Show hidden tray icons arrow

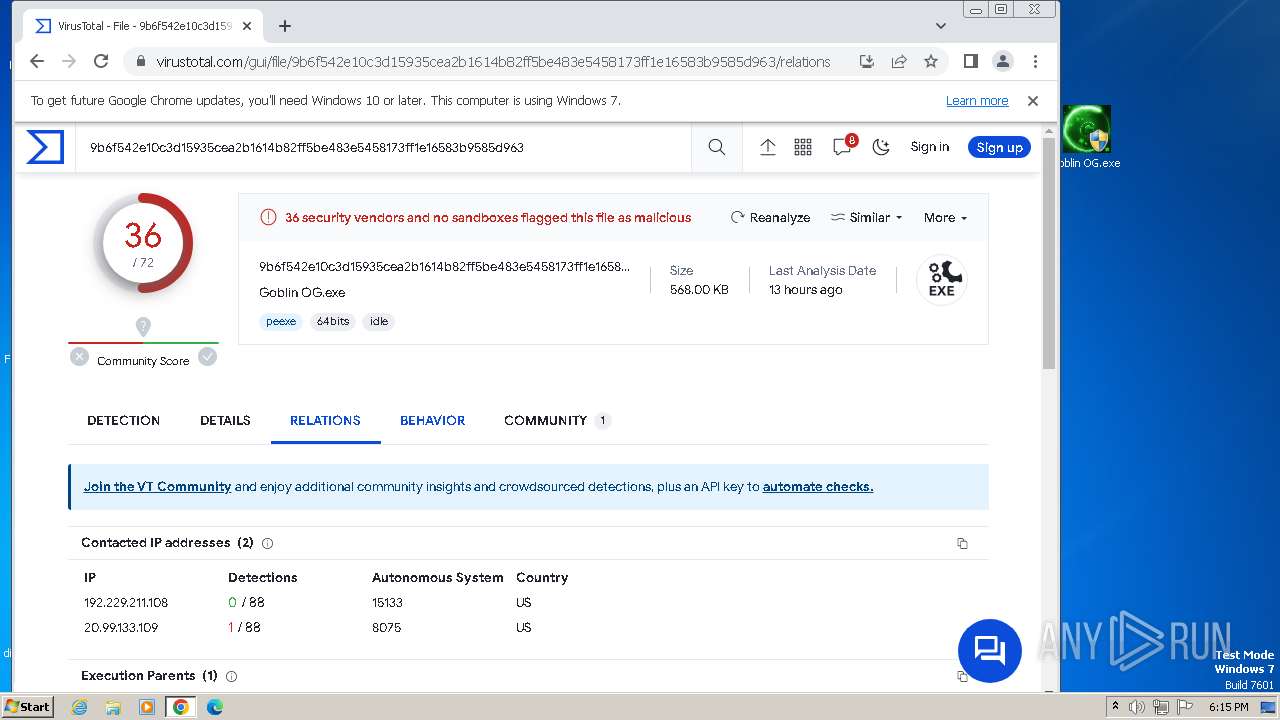tap(1116, 707)
